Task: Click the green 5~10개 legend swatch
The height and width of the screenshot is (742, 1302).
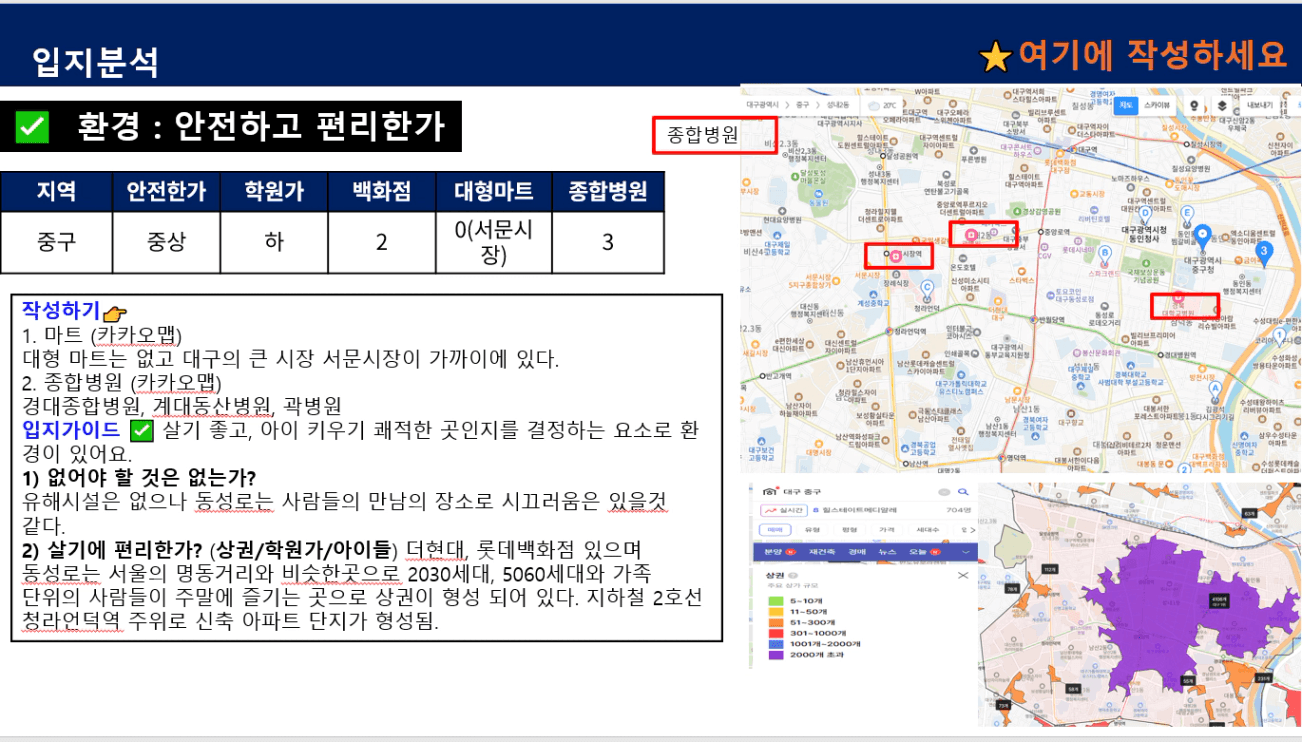Action: [x=776, y=601]
